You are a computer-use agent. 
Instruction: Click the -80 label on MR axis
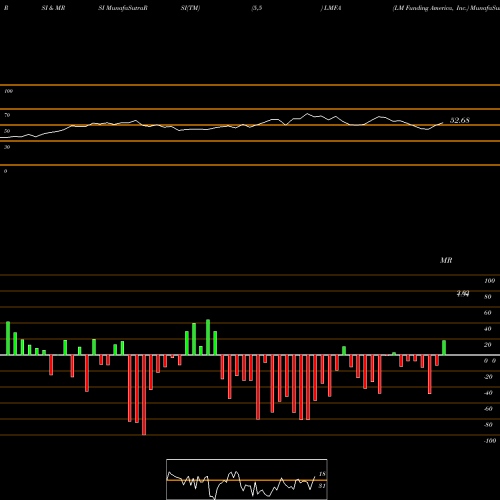(x=488, y=425)
